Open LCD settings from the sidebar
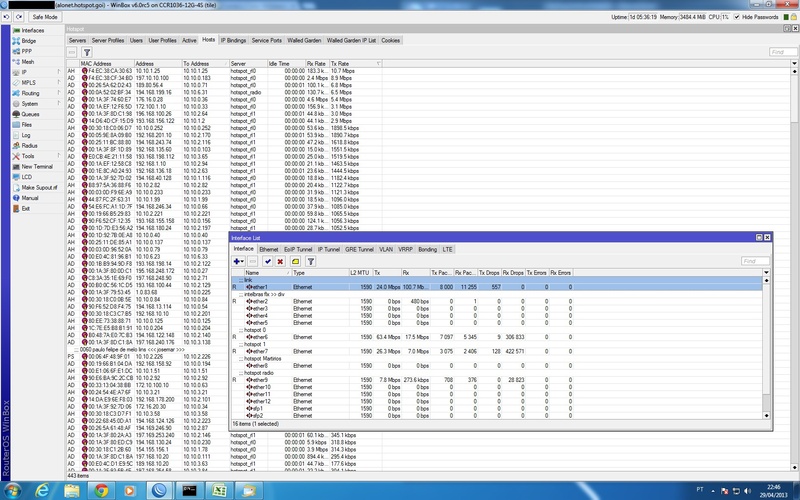This screenshot has height=500, width=800. pyautogui.click(x=27, y=177)
